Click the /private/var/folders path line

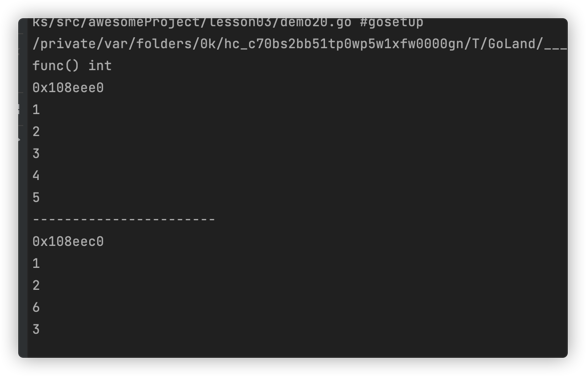(x=300, y=44)
